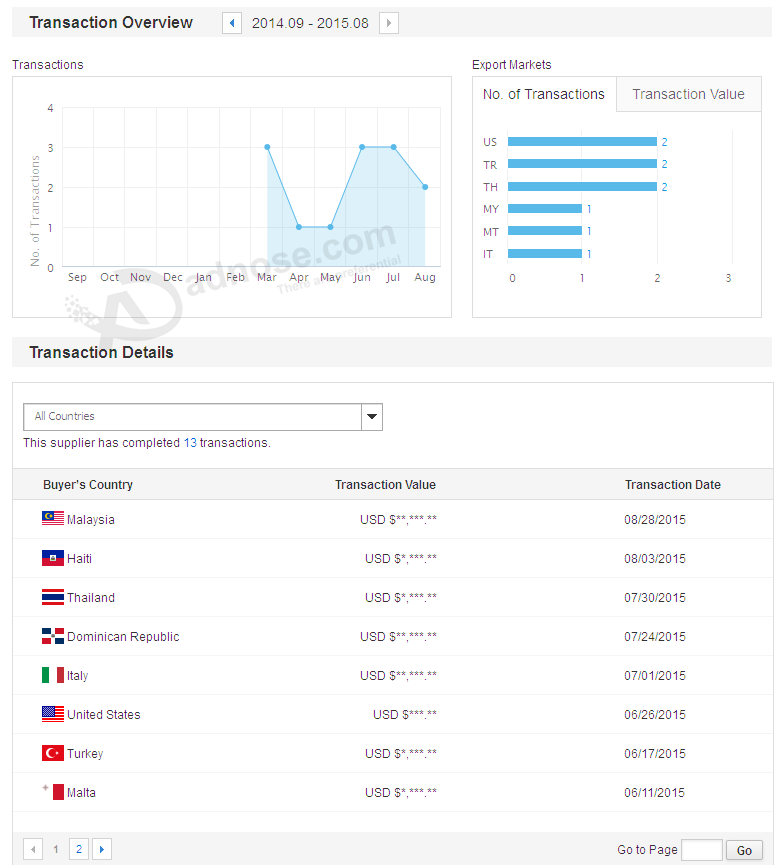The height and width of the screenshot is (865, 782).
Task: Click the 06/26/2015 transaction date
Action: [655, 715]
